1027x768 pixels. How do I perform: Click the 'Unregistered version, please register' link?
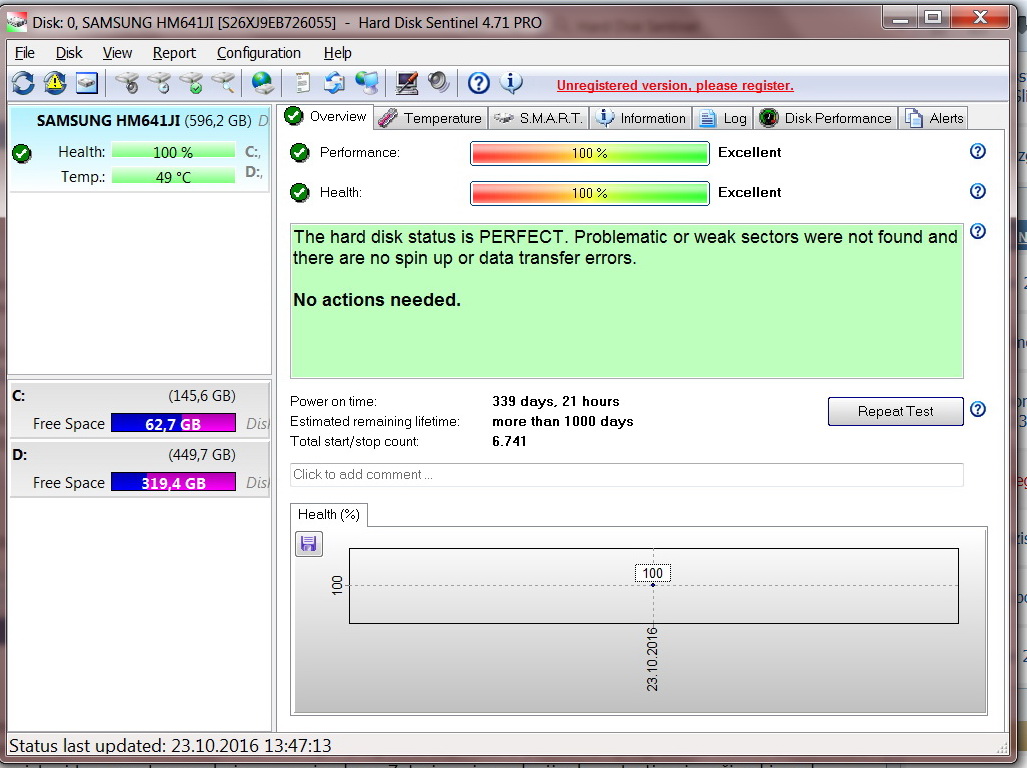pos(675,86)
